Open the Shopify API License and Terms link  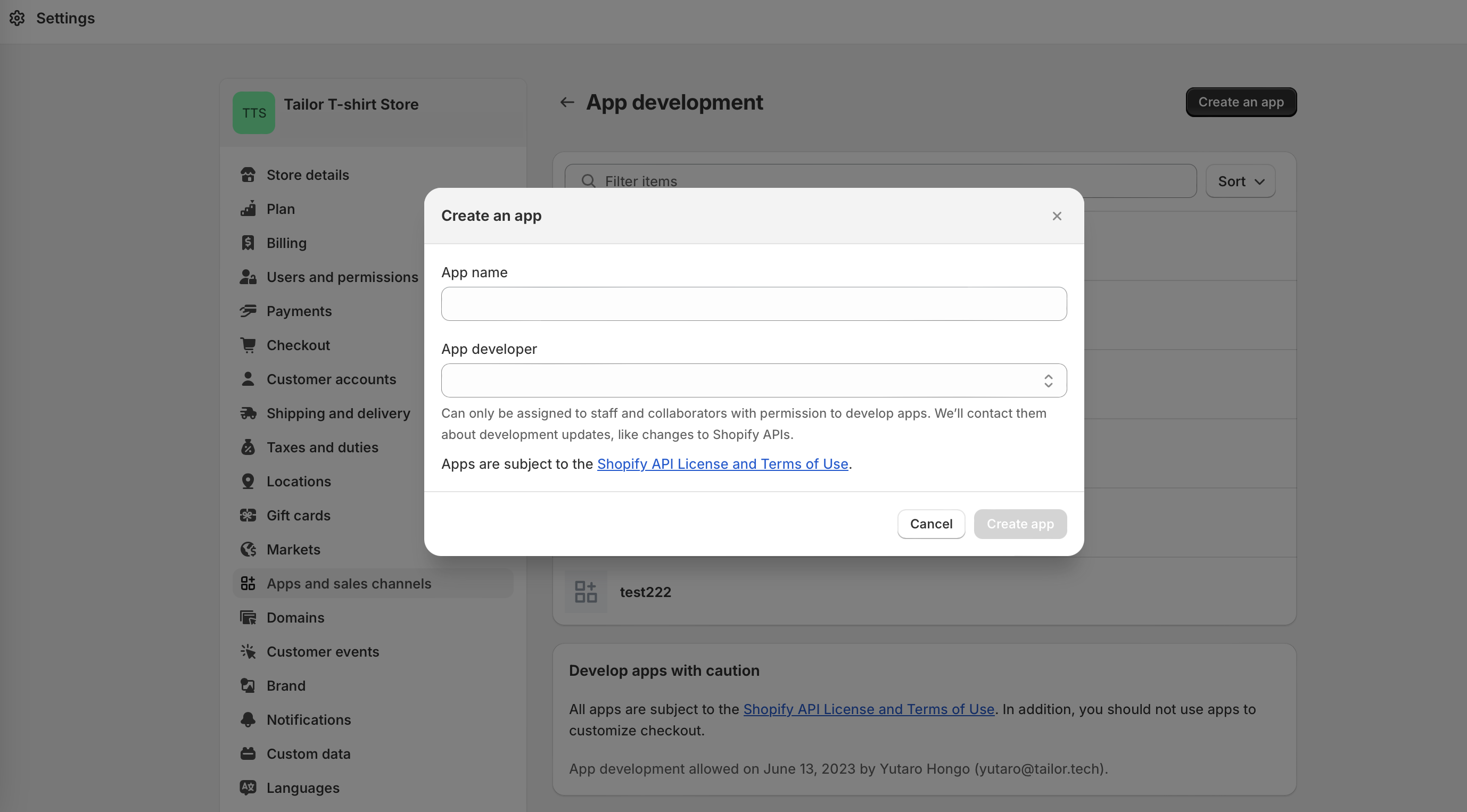pos(722,464)
